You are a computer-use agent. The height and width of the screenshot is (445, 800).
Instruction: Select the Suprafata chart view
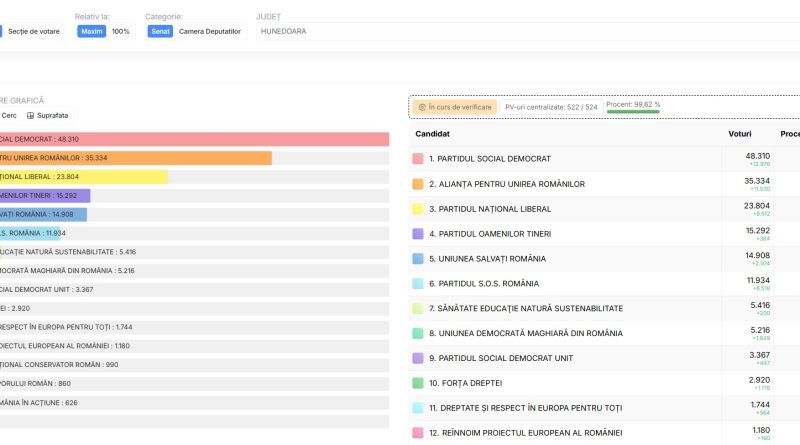pos(50,115)
